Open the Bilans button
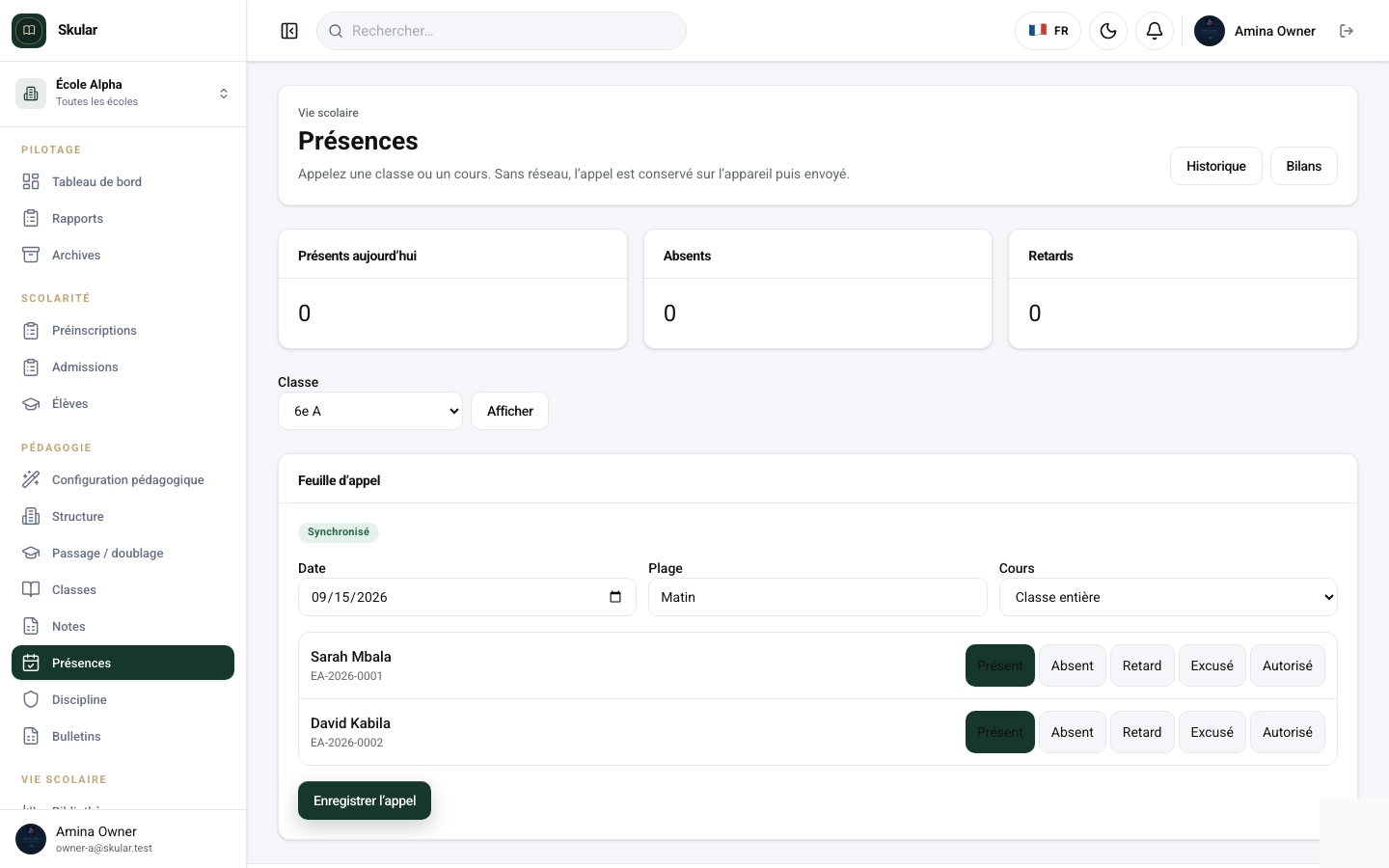1389x868 pixels. pyautogui.click(x=1304, y=166)
